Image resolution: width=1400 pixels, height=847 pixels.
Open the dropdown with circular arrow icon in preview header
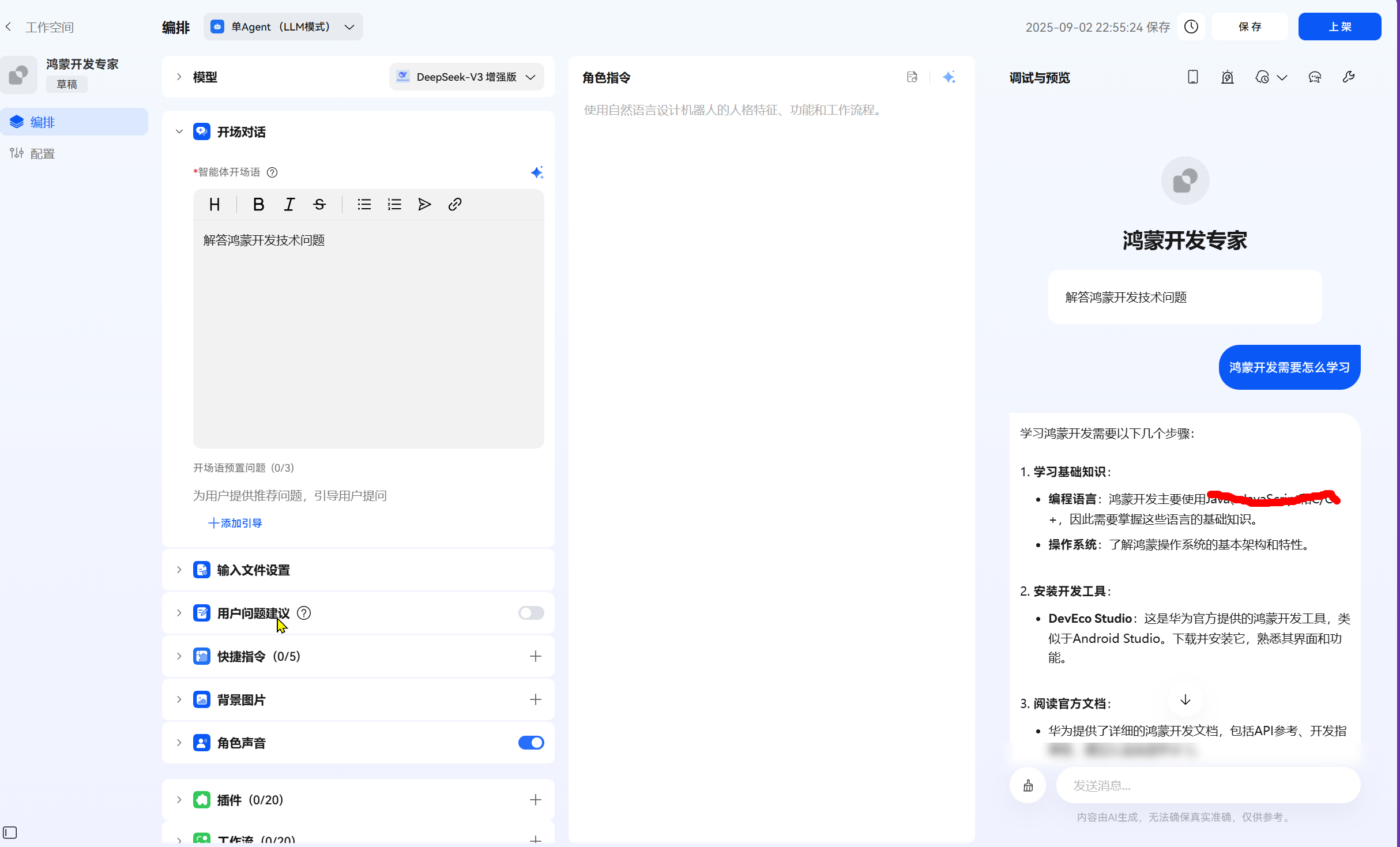tap(1271, 77)
